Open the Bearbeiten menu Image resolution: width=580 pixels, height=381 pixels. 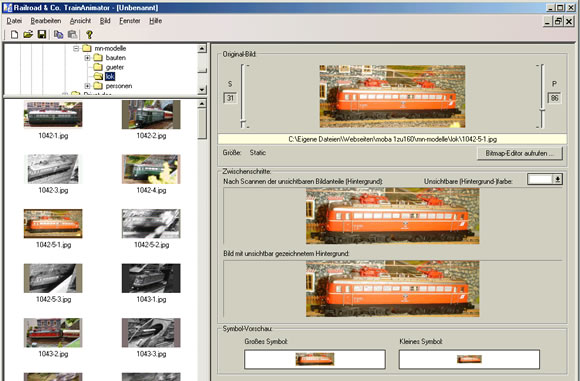[46, 21]
